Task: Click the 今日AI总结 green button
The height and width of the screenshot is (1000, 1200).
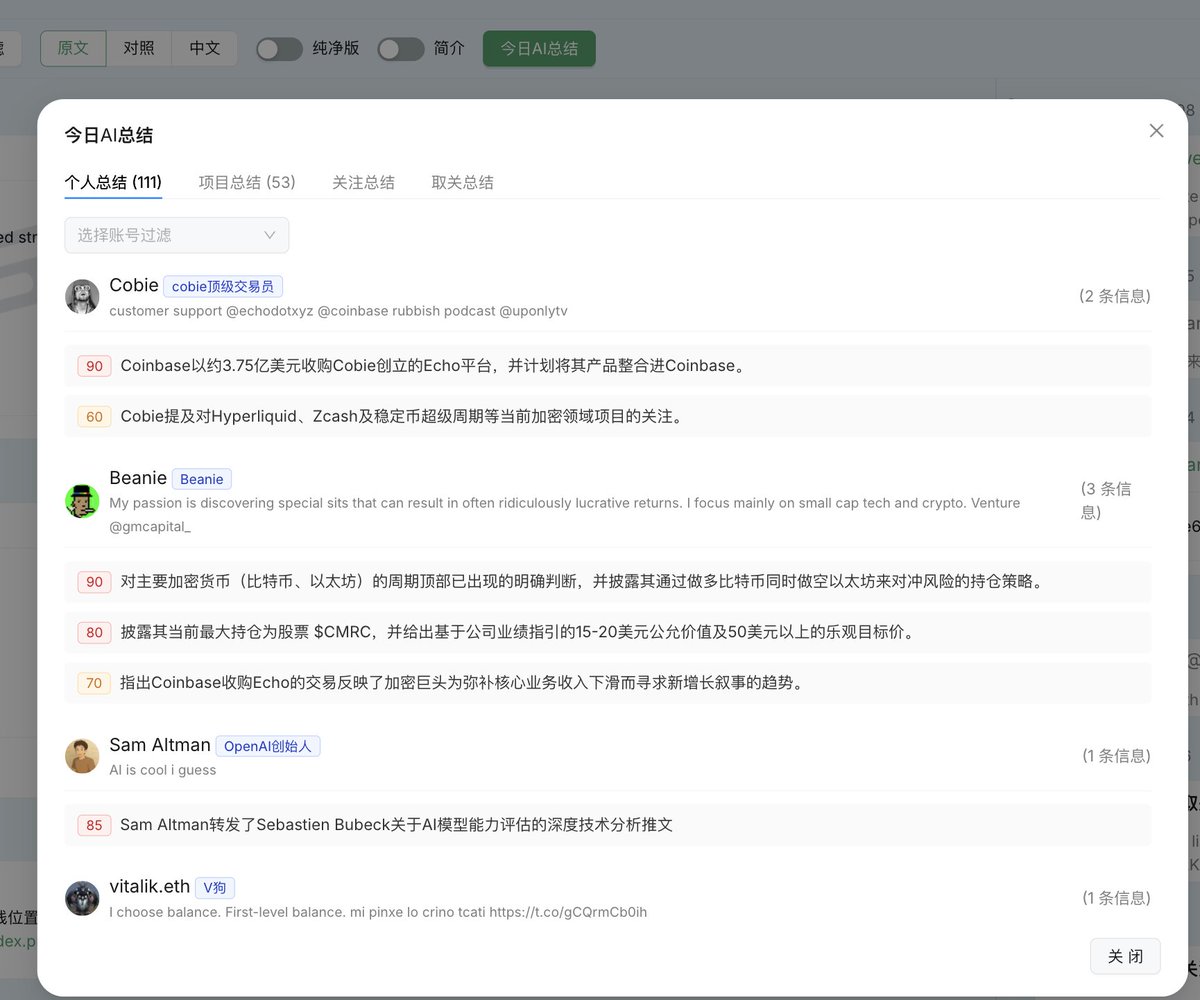Action: tap(539, 48)
